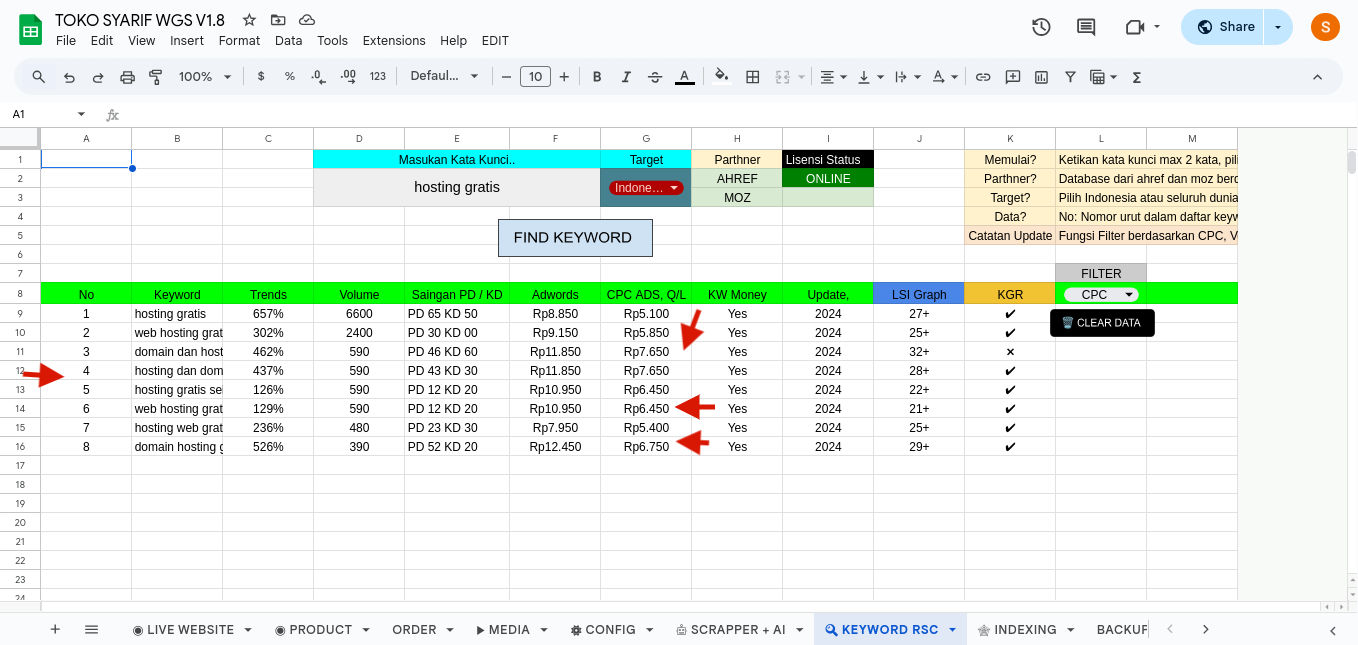Open horizontal align options
Viewport: 1358px width, 645px height.
click(x=833, y=76)
